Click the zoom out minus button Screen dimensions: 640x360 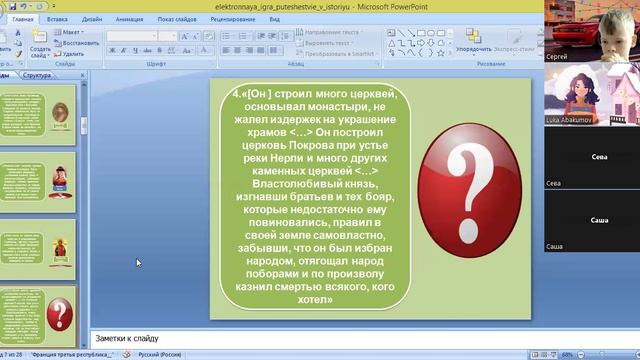pyautogui.click(x=581, y=355)
